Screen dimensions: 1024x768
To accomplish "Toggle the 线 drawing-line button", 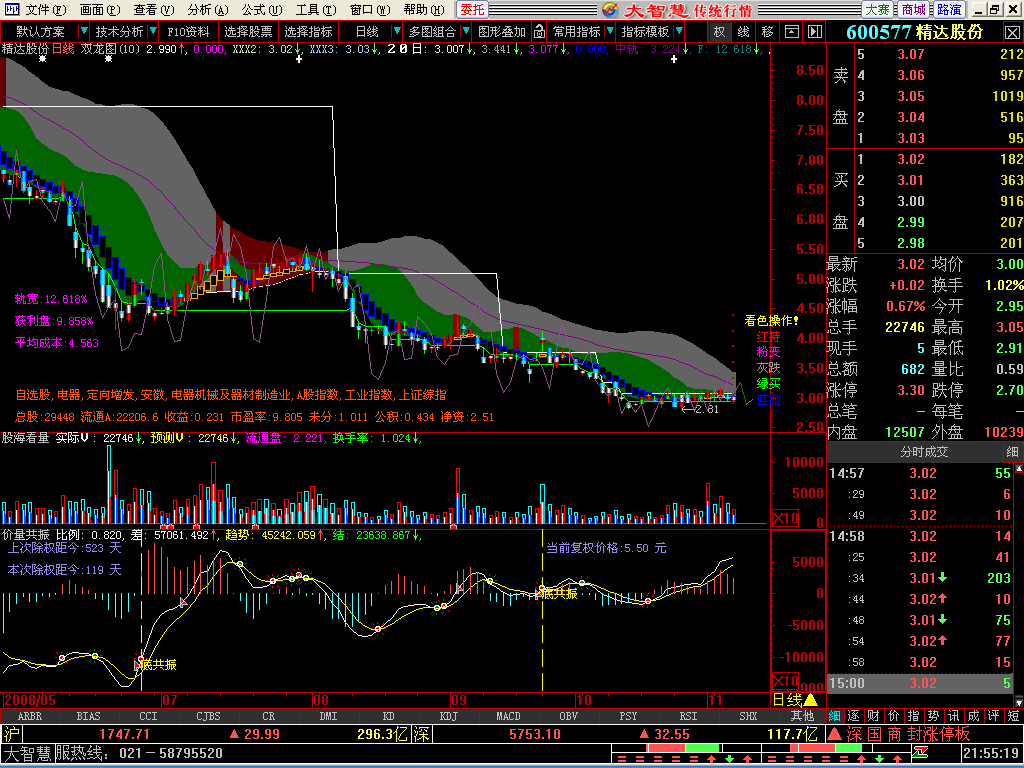I will pos(743,31).
